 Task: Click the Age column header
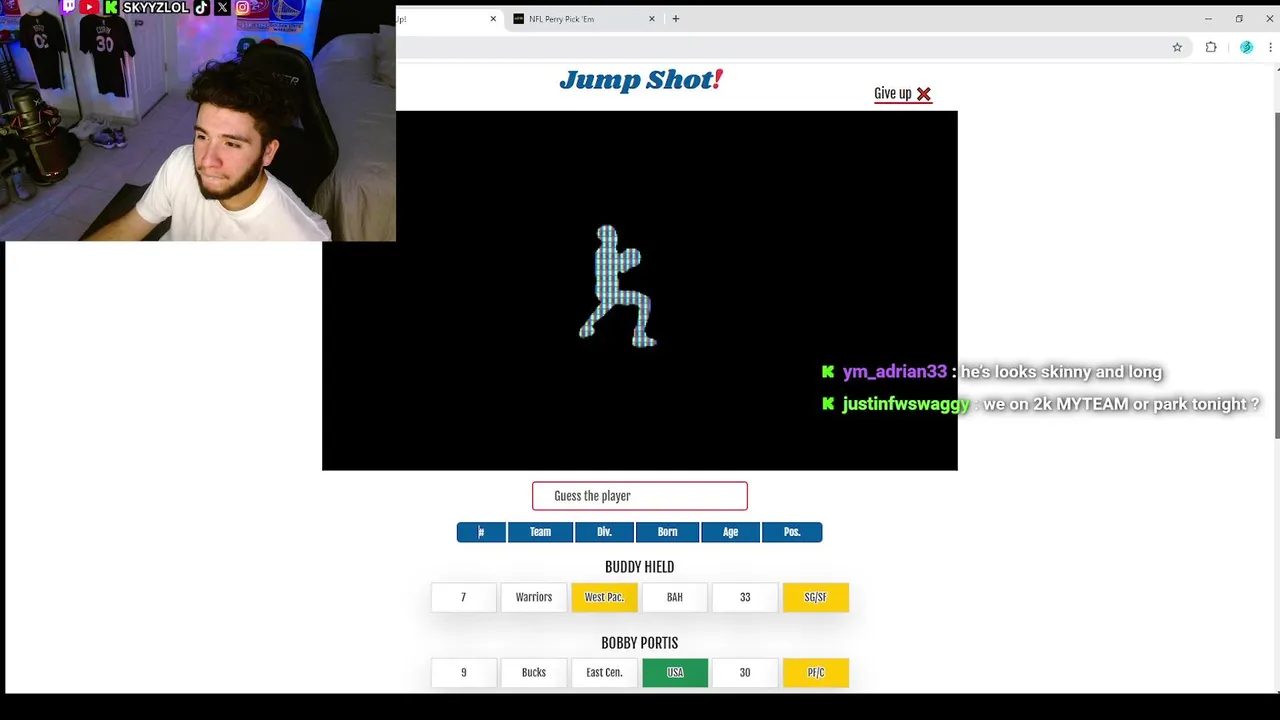(730, 532)
